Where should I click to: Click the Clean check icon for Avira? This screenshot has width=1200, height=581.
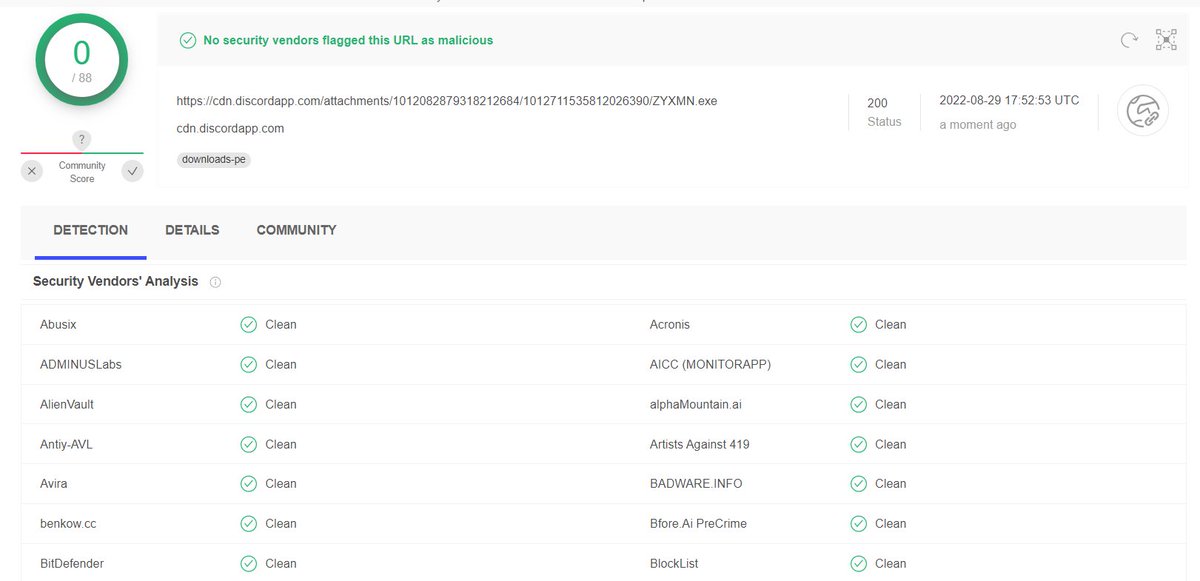(248, 483)
